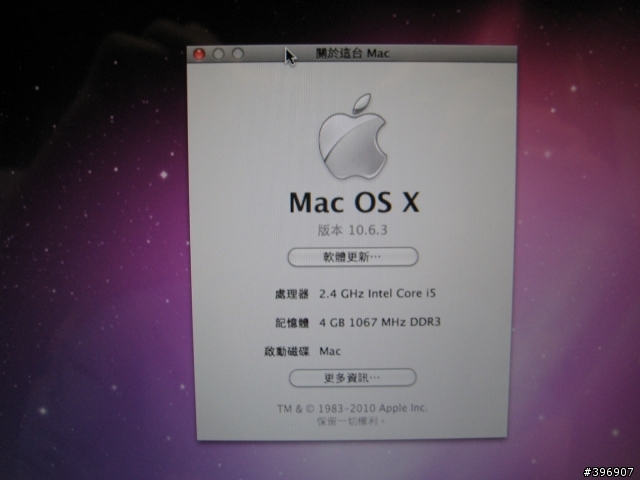
Task: Click the 軟體更新… software update button
Action: tap(353, 257)
